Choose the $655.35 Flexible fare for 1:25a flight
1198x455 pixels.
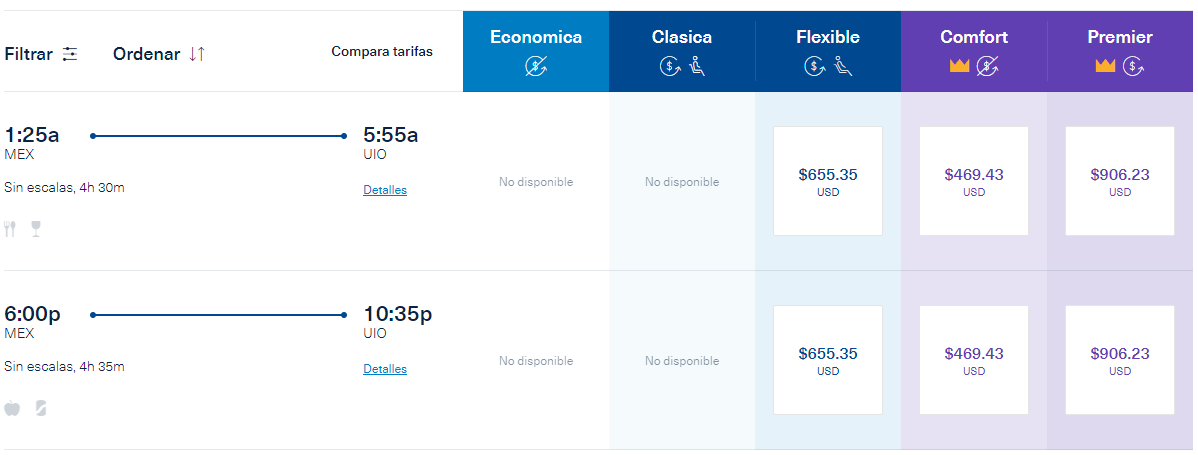(828, 181)
